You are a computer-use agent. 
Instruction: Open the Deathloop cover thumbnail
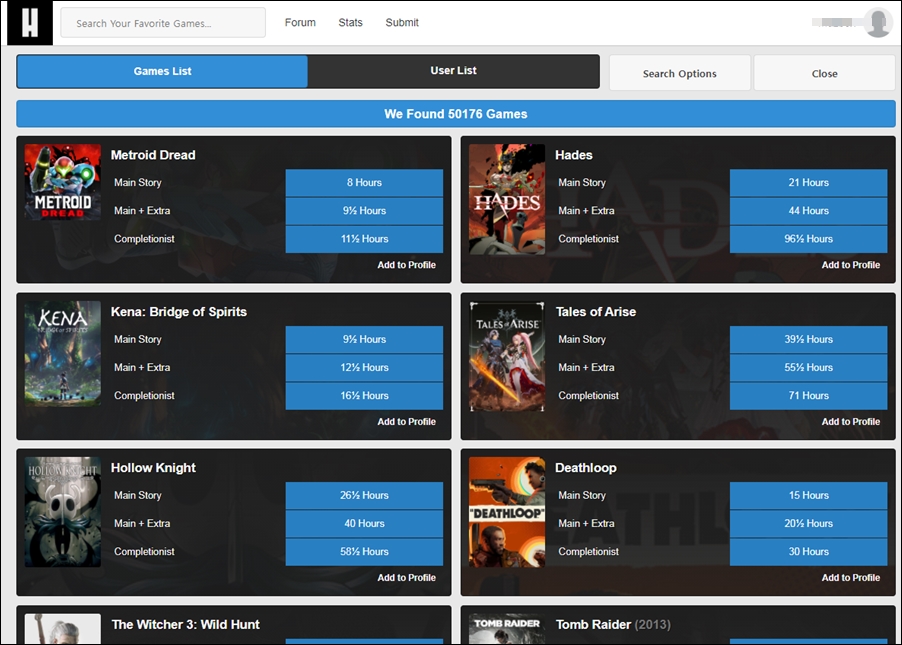click(x=507, y=512)
